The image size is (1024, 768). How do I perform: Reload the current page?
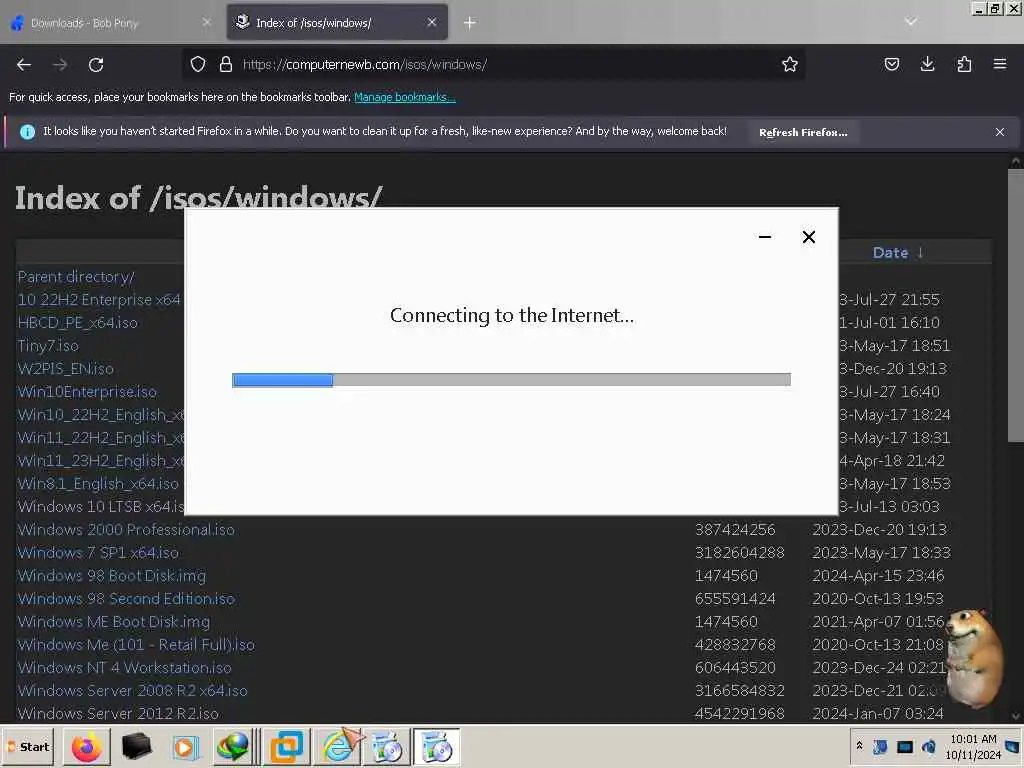point(96,65)
